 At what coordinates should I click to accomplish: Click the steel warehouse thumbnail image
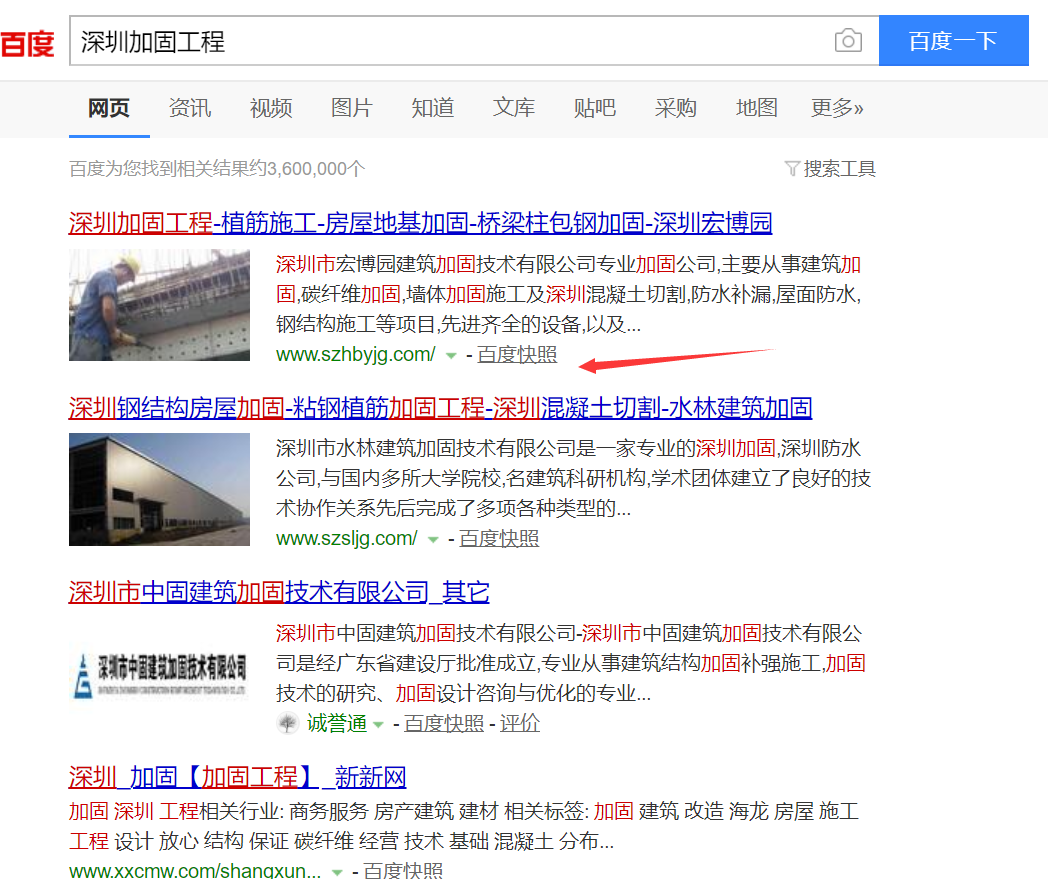point(159,489)
